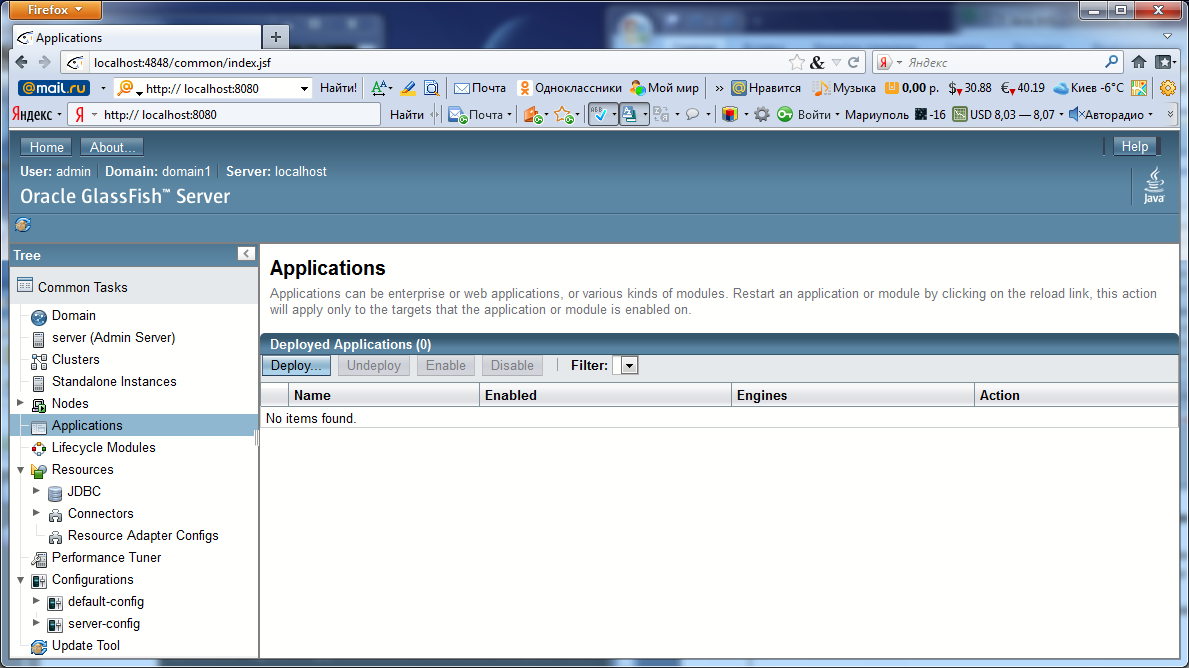Open the GlassFish Home button
This screenshot has height=668, width=1189.
click(x=46, y=147)
